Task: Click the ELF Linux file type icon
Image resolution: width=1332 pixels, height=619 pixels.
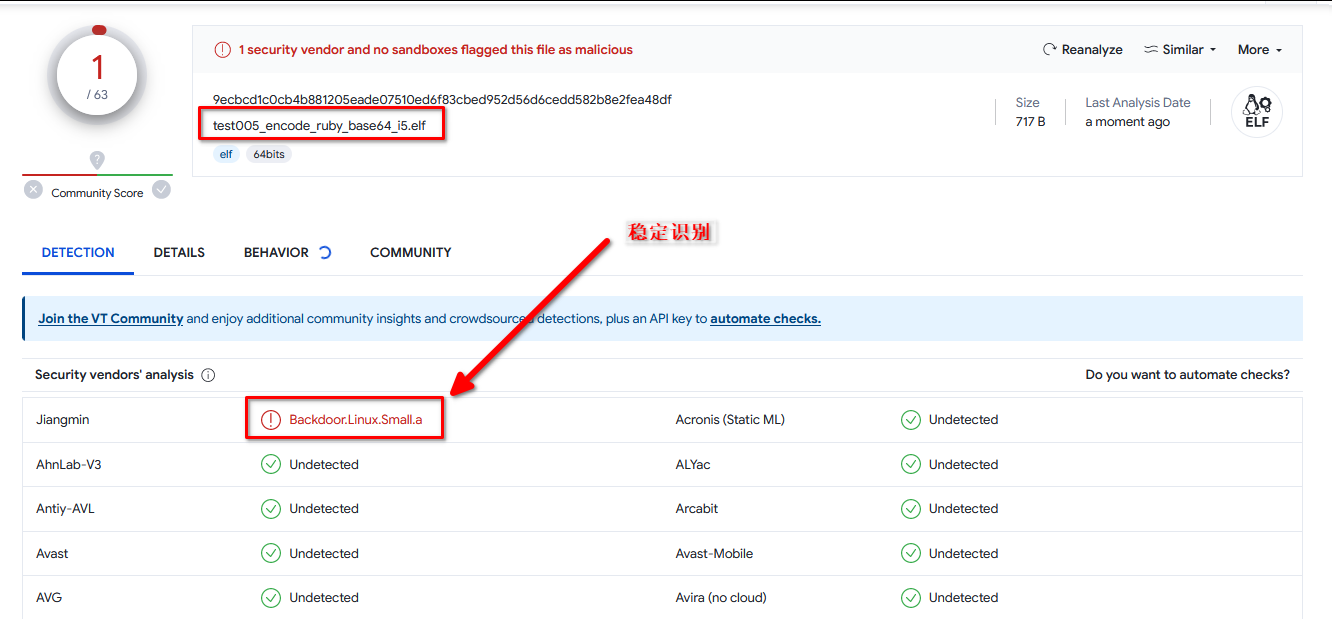Action: tap(1256, 112)
